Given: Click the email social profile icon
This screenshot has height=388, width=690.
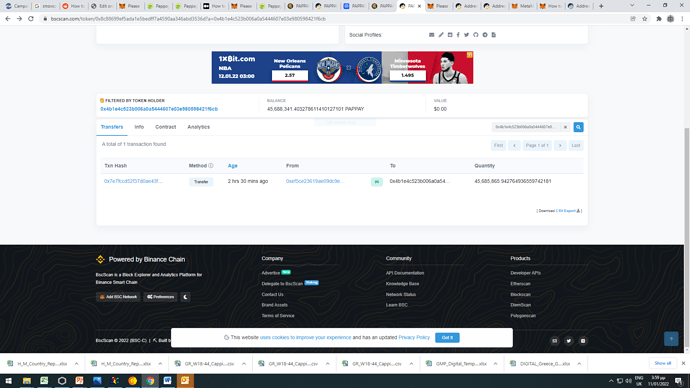Looking at the screenshot, I should (x=432, y=35).
